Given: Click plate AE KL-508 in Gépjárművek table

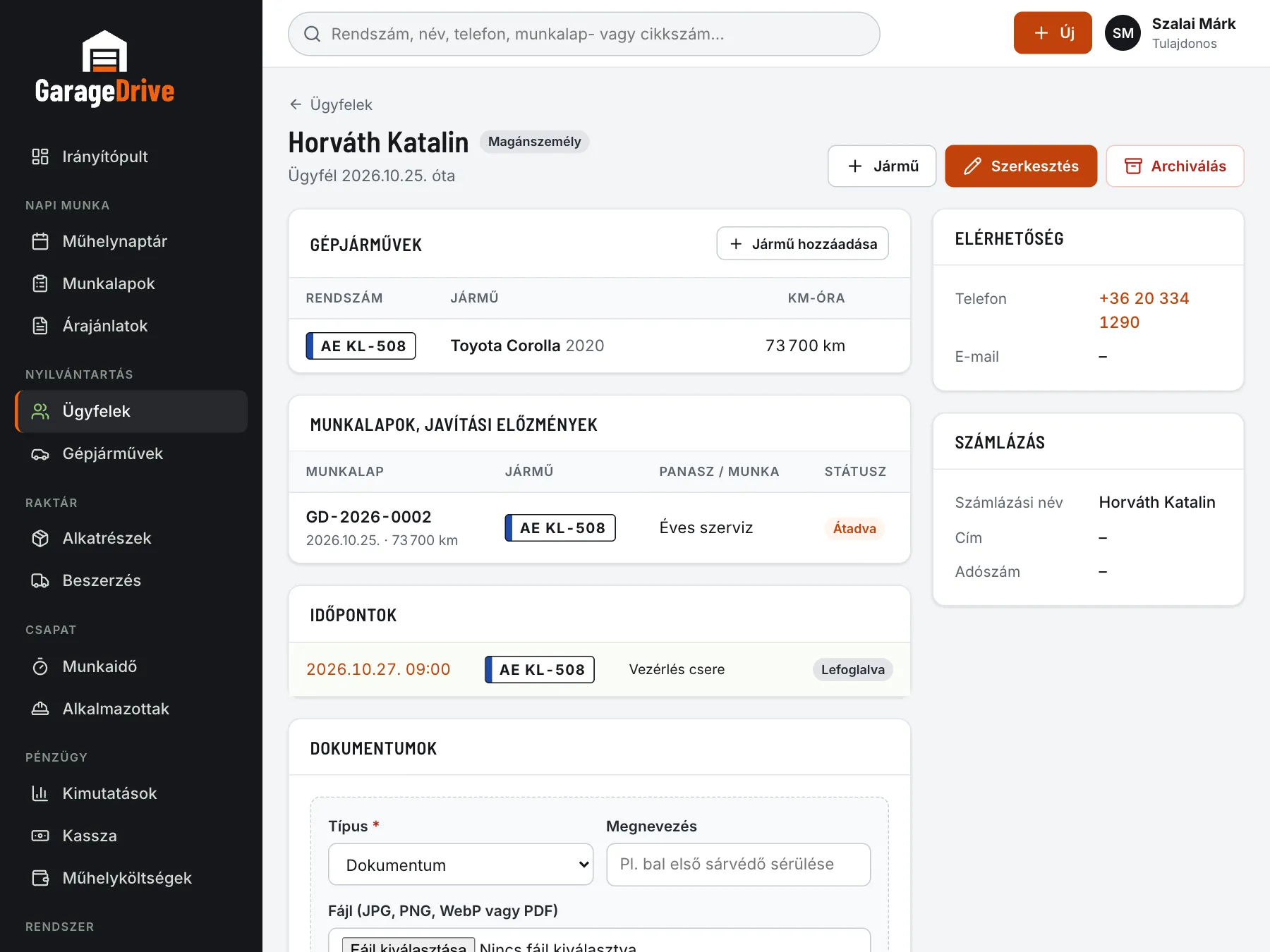Looking at the screenshot, I should [361, 346].
